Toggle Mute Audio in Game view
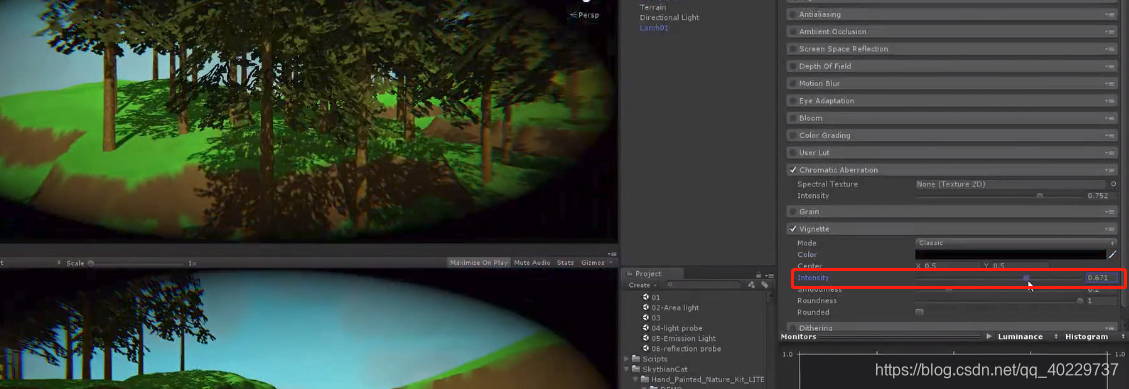Viewport: 1129px width, 389px height. (532, 263)
